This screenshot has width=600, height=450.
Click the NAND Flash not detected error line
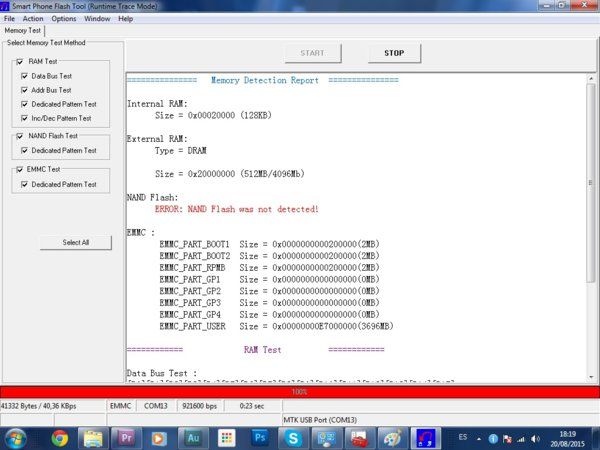[x=236, y=209]
